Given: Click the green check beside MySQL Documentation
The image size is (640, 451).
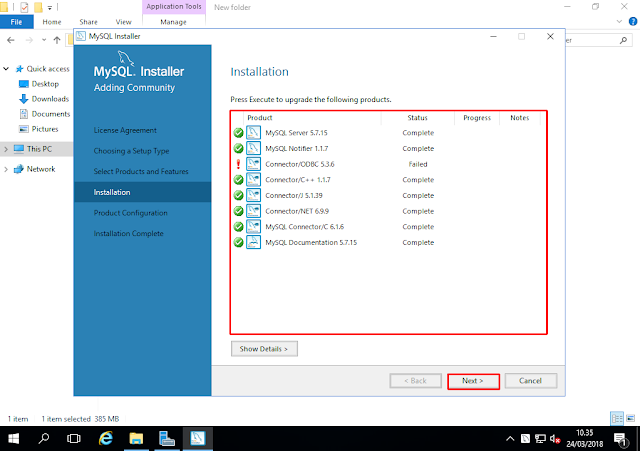Looking at the screenshot, I should (238, 242).
